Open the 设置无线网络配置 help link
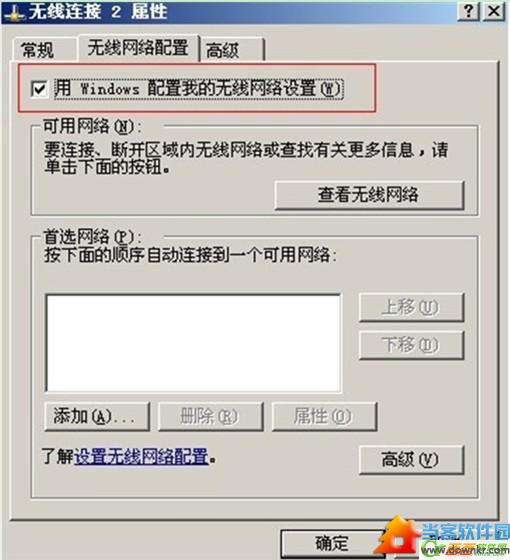 pyautogui.click(x=141, y=456)
